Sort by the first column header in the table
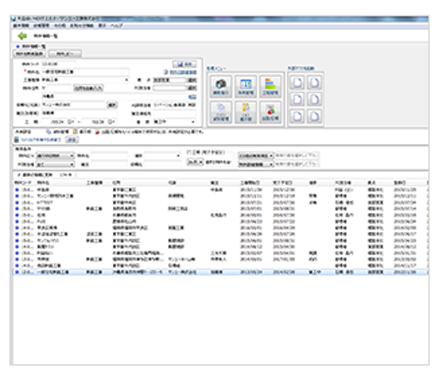Screen dimensions: 442x375 (23, 183)
